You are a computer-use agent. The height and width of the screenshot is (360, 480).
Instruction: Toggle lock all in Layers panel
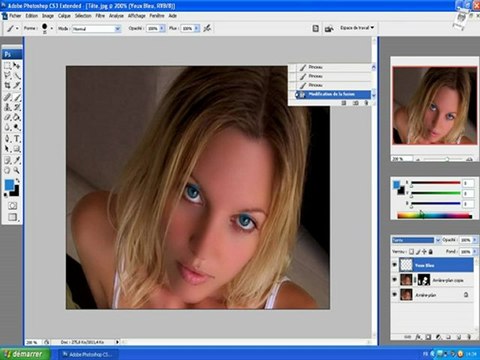[431, 252]
